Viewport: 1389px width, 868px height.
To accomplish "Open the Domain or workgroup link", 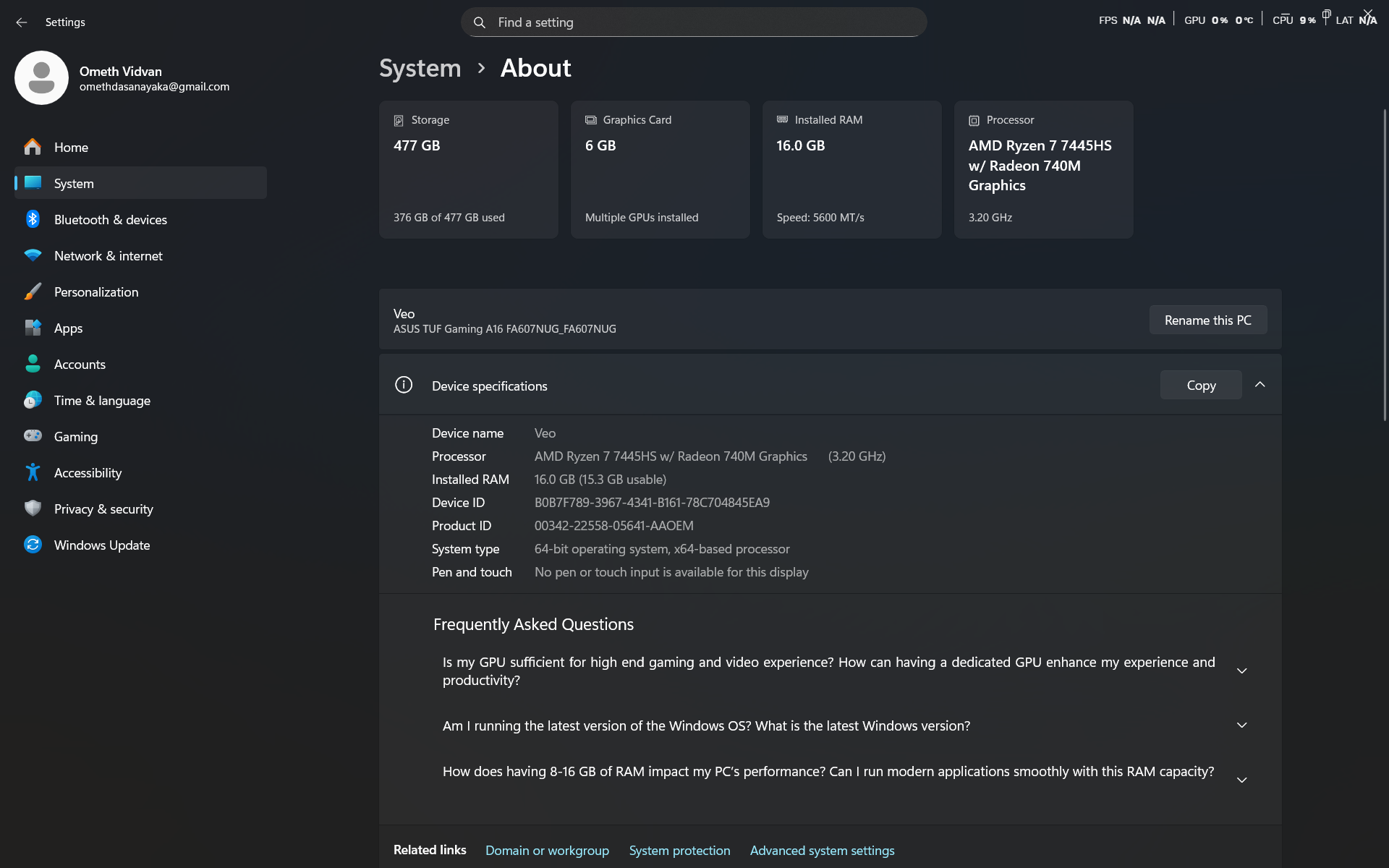I will pos(547,851).
